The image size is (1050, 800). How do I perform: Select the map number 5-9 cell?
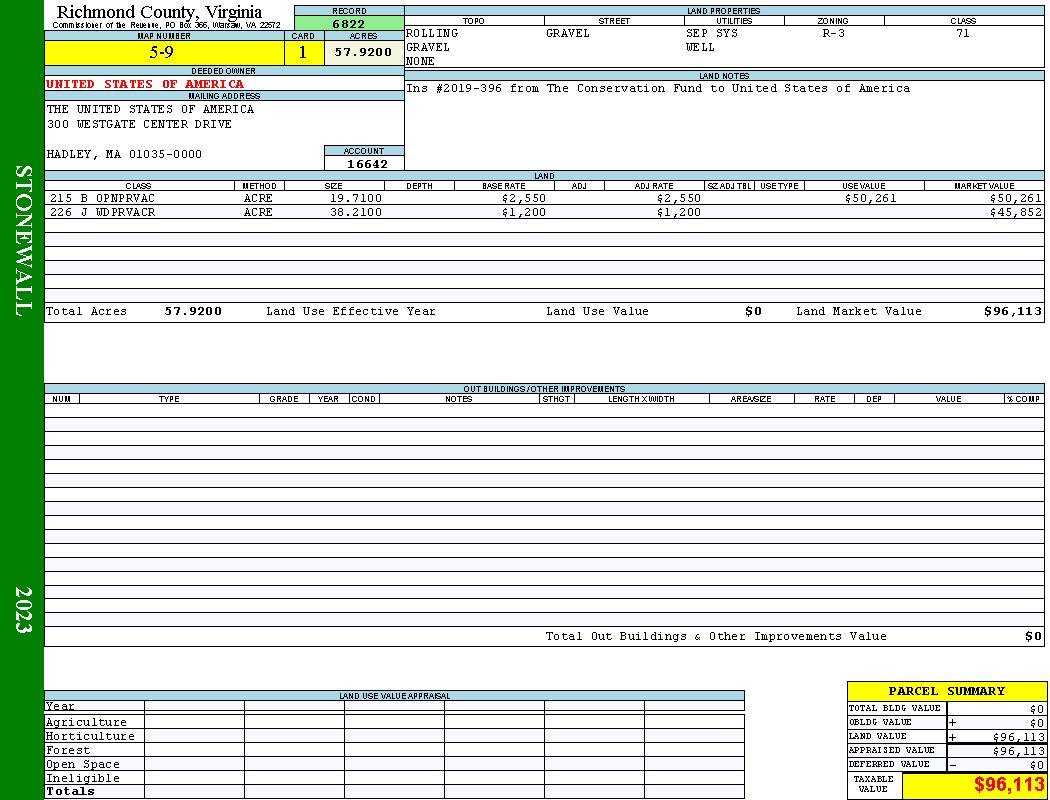(164, 52)
